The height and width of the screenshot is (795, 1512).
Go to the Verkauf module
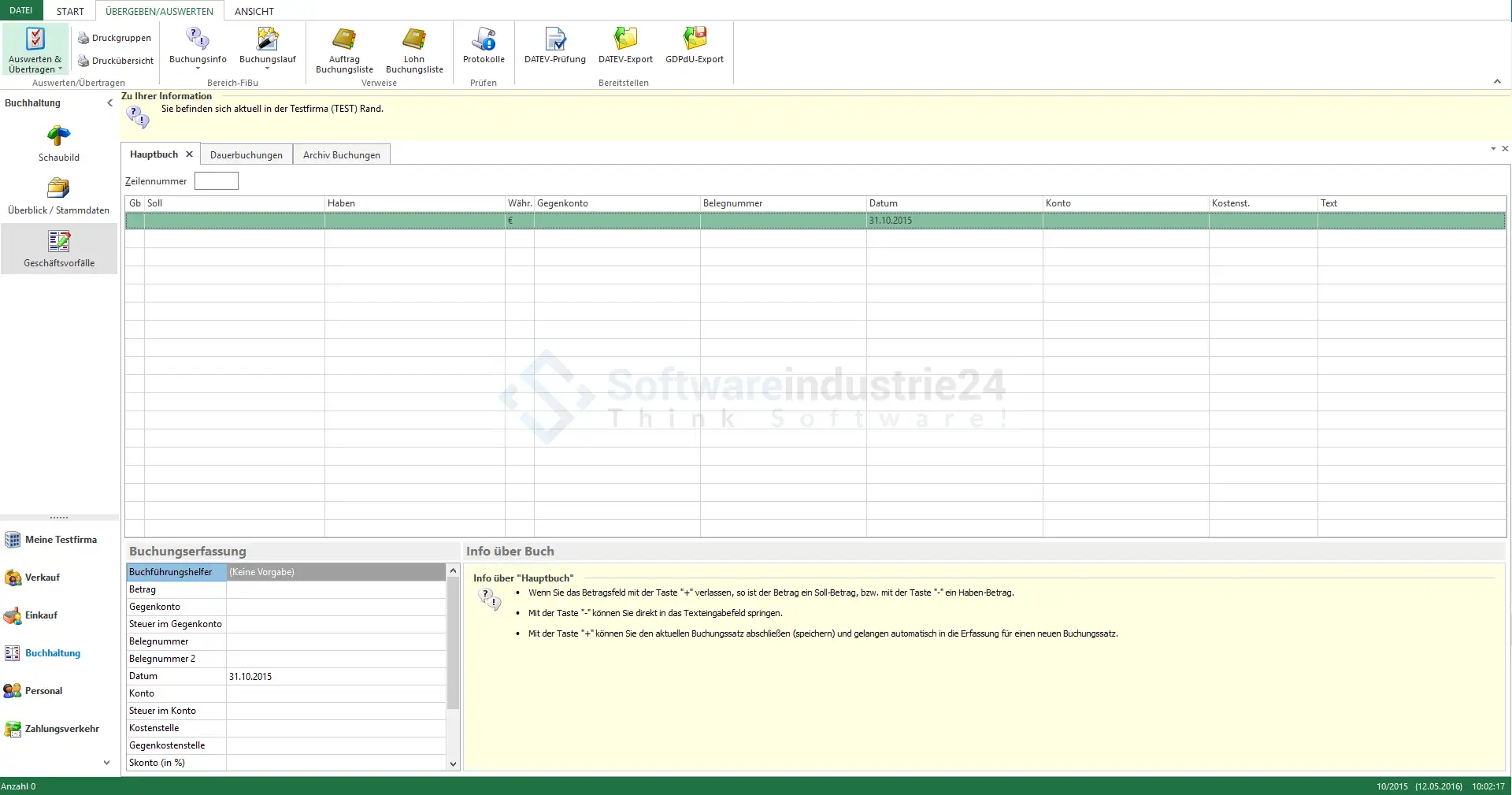click(43, 578)
